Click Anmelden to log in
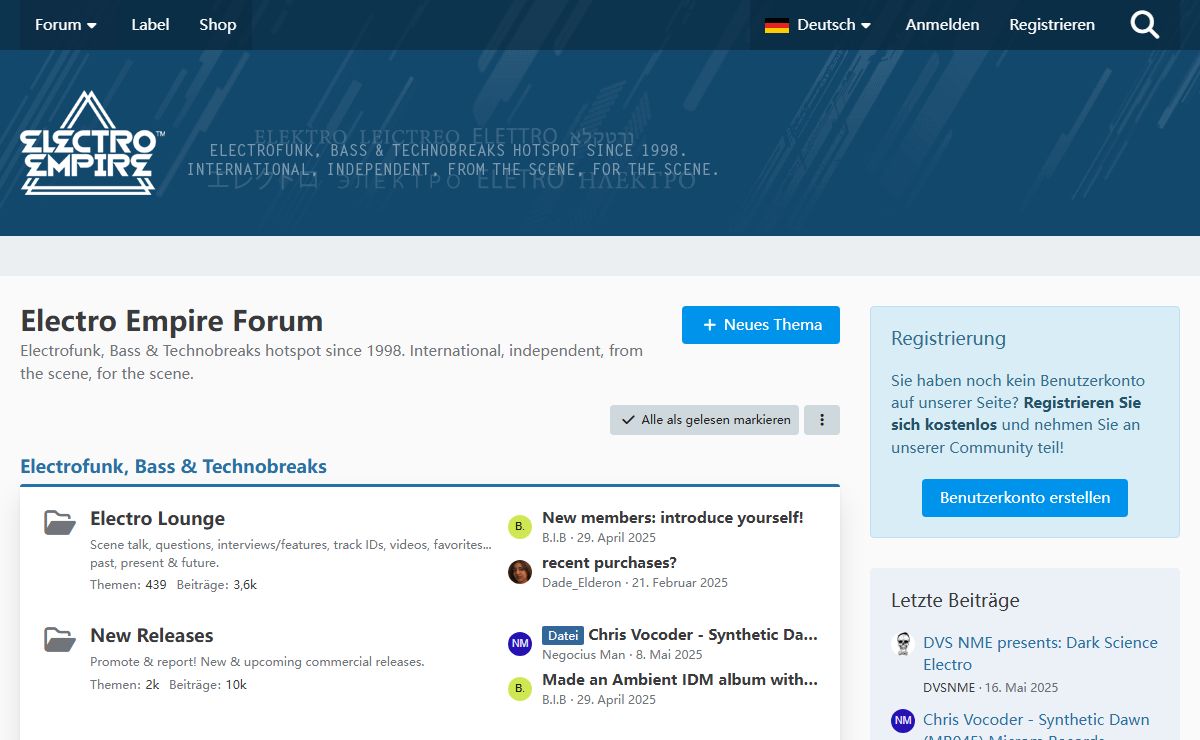 pyautogui.click(x=942, y=25)
